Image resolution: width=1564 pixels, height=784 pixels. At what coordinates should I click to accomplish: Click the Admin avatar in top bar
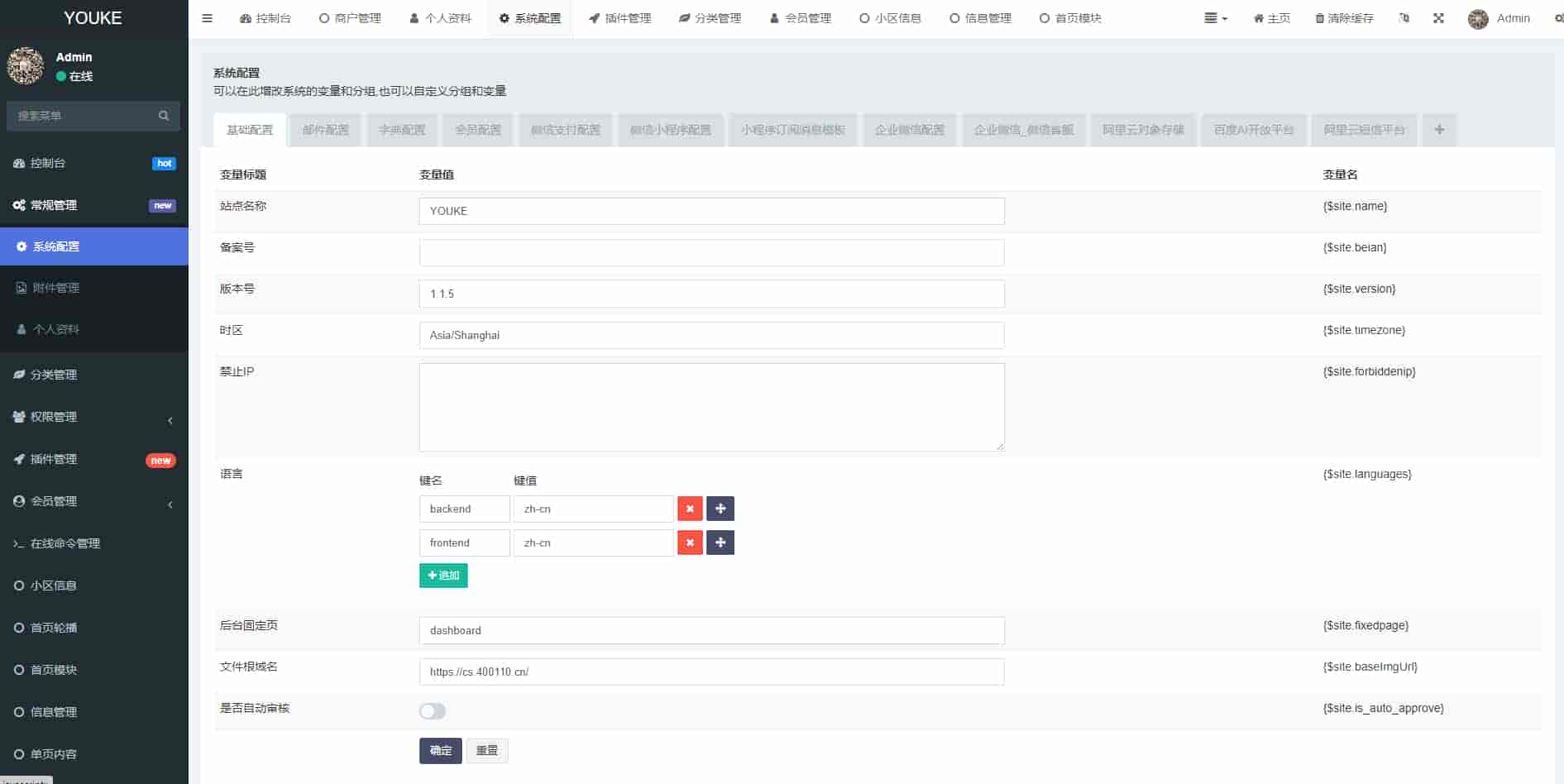pos(1478,18)
